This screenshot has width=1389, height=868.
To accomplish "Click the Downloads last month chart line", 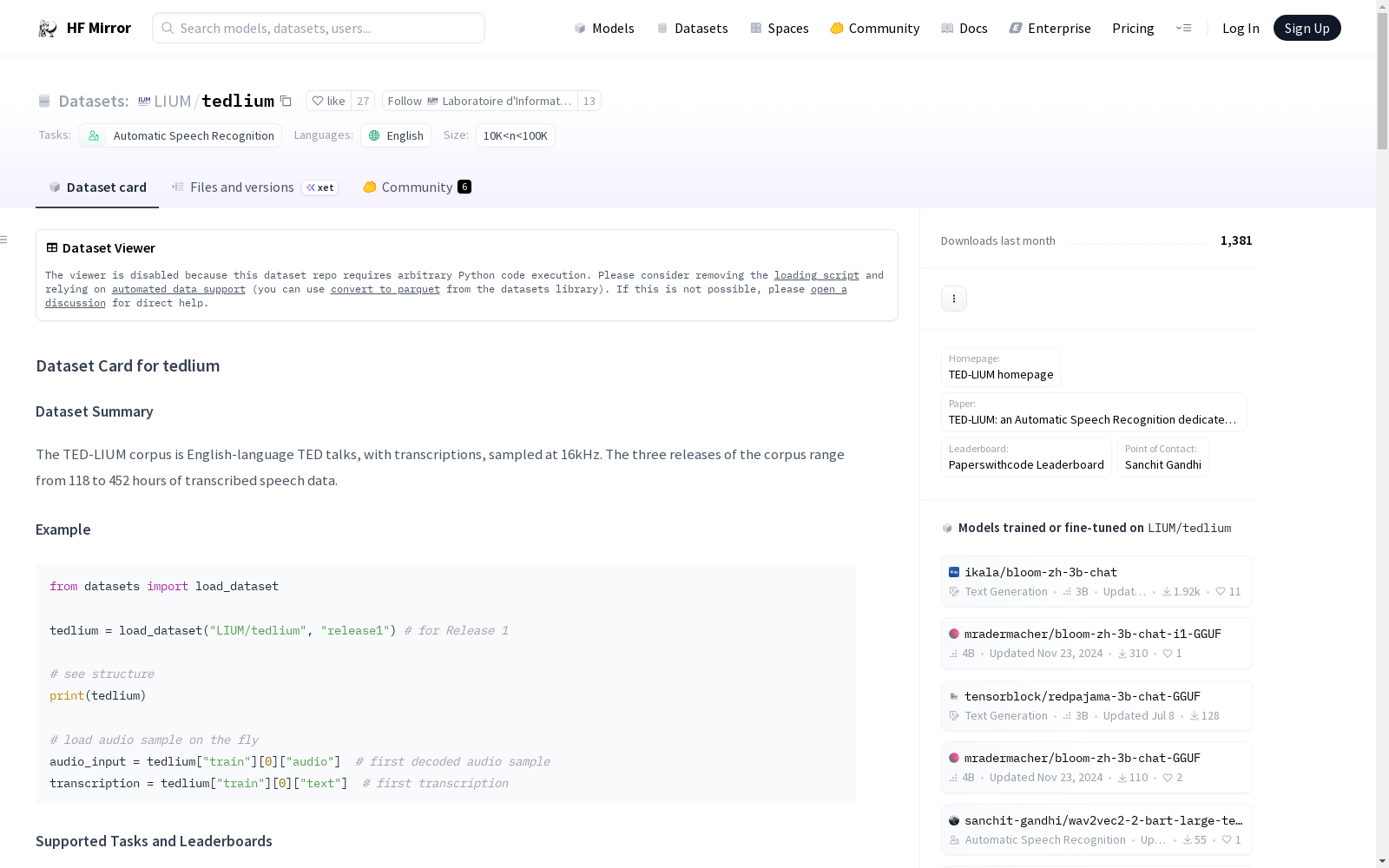I will [1138, 243].
